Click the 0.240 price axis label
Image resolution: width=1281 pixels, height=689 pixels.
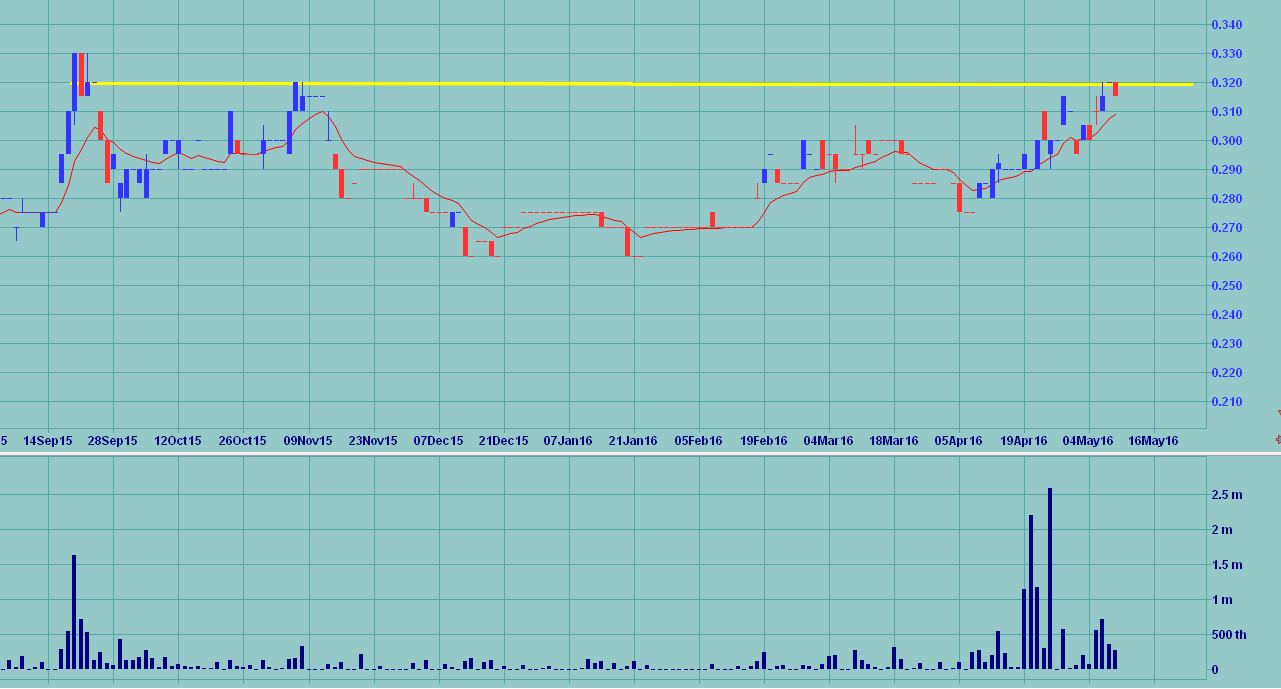point(1226,315)
